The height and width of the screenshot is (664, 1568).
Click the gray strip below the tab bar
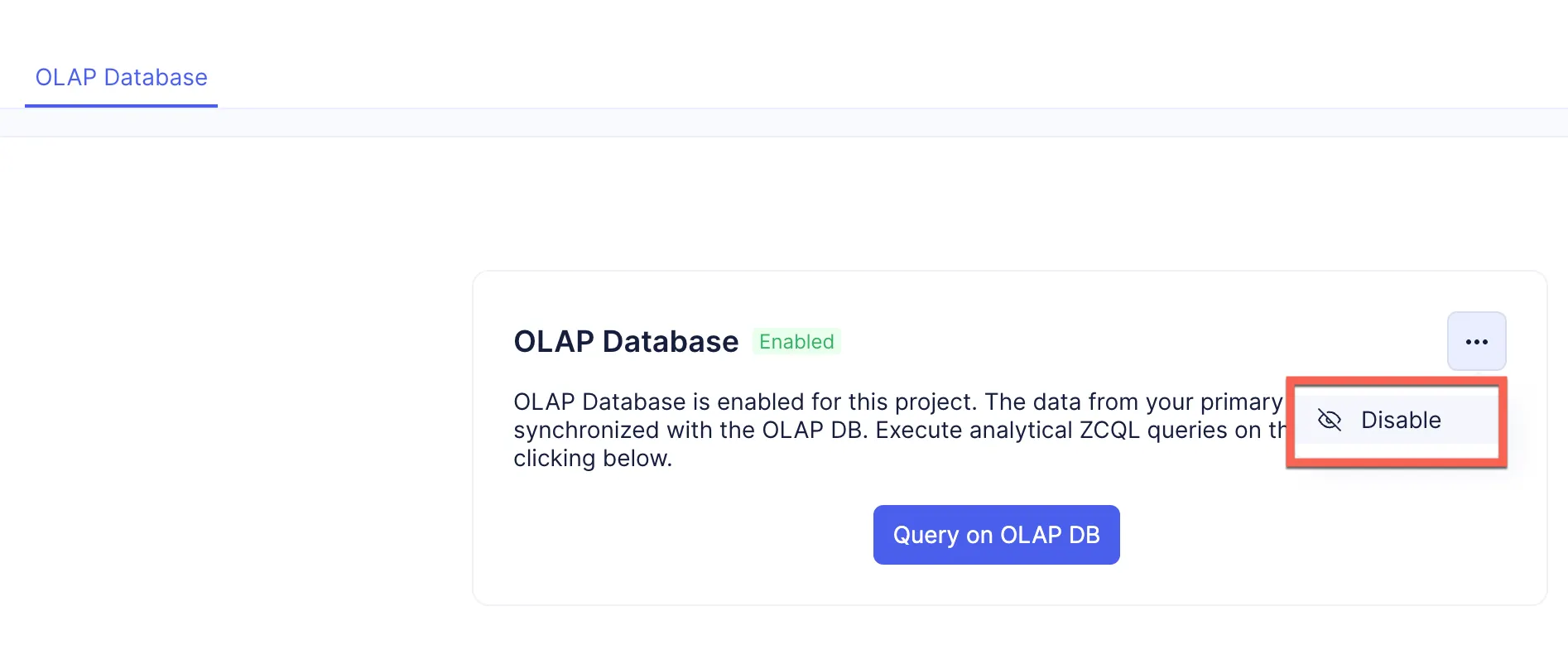[x=783, y=123]
